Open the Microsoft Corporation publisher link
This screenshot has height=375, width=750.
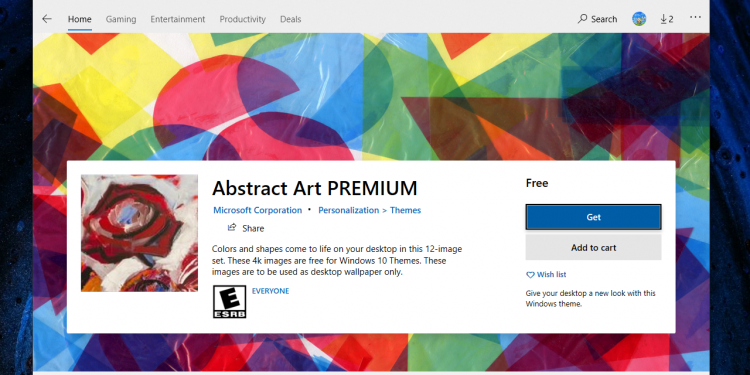(257, 210)
